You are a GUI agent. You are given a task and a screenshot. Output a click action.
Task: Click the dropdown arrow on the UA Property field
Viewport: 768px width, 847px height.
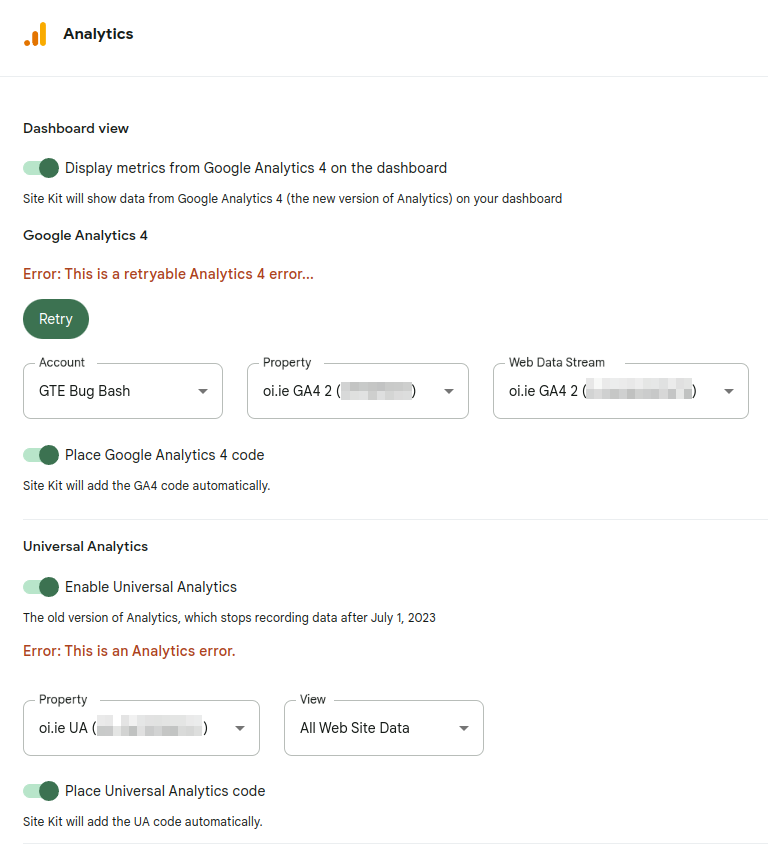240,728
